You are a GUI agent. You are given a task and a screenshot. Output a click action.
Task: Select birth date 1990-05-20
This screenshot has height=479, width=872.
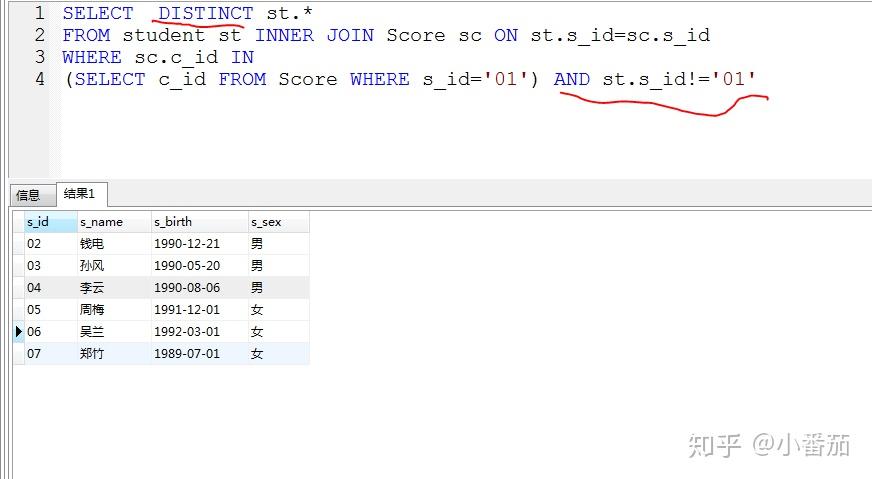click(x=200, y=265)
